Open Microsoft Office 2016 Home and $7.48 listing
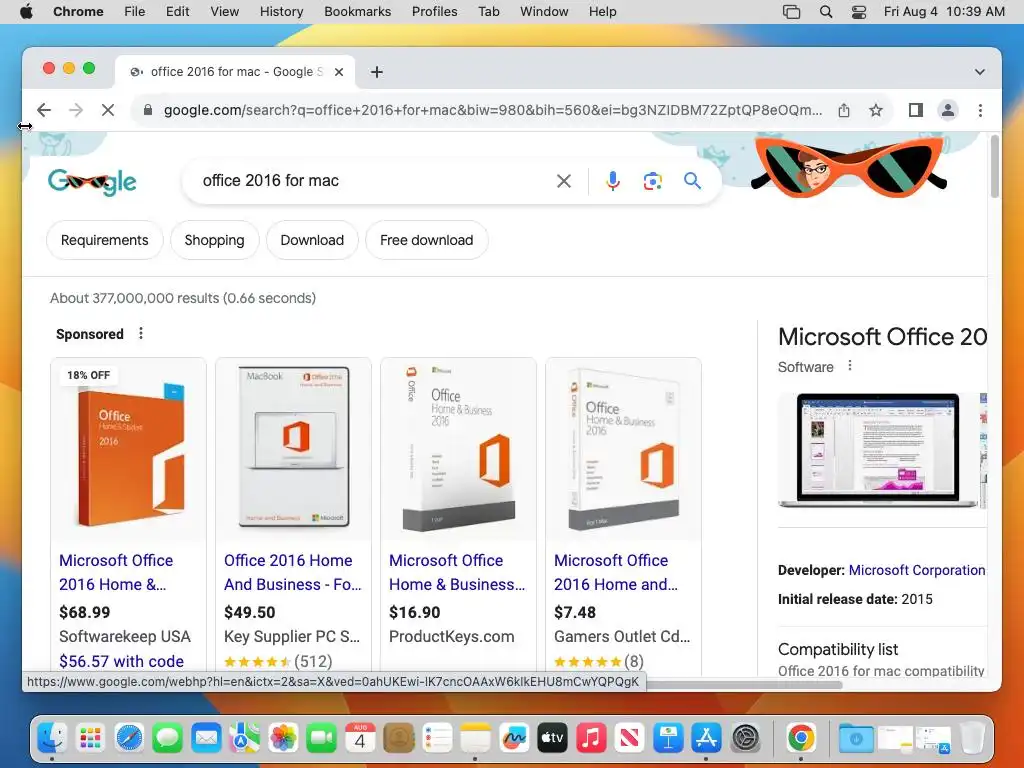This screenshot has height=768, width=1024. (616, 572)
